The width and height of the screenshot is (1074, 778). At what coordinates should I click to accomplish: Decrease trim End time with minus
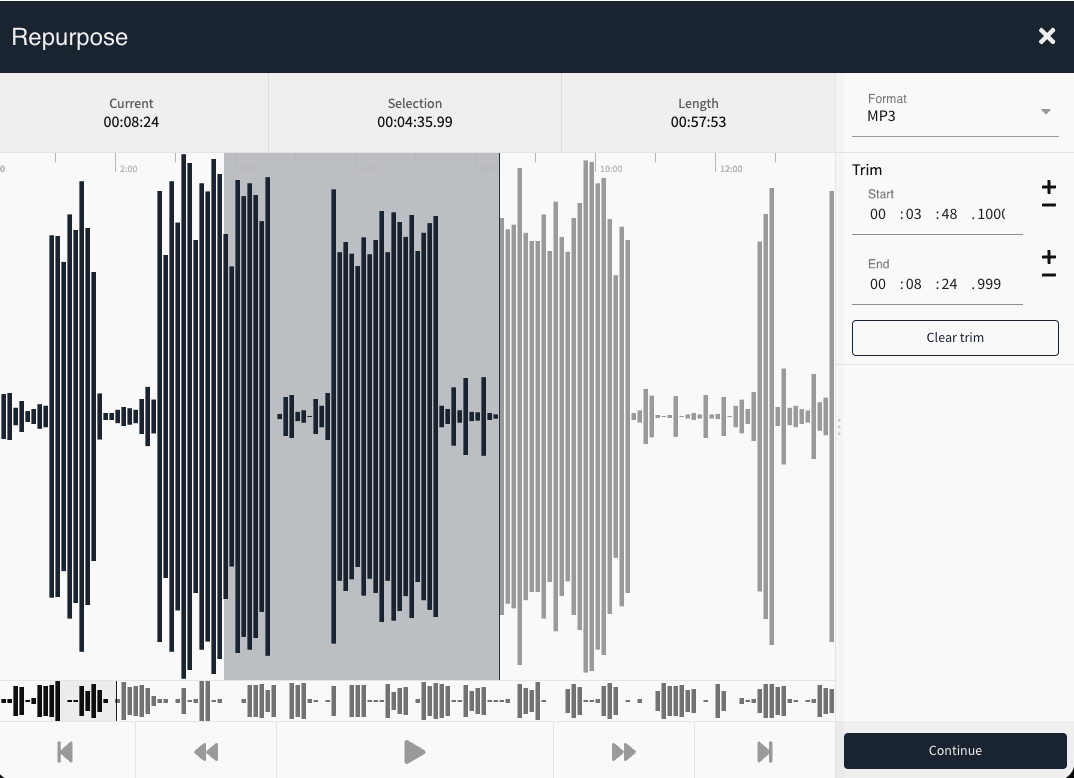pyautogui.click(x=1048, y=276)
